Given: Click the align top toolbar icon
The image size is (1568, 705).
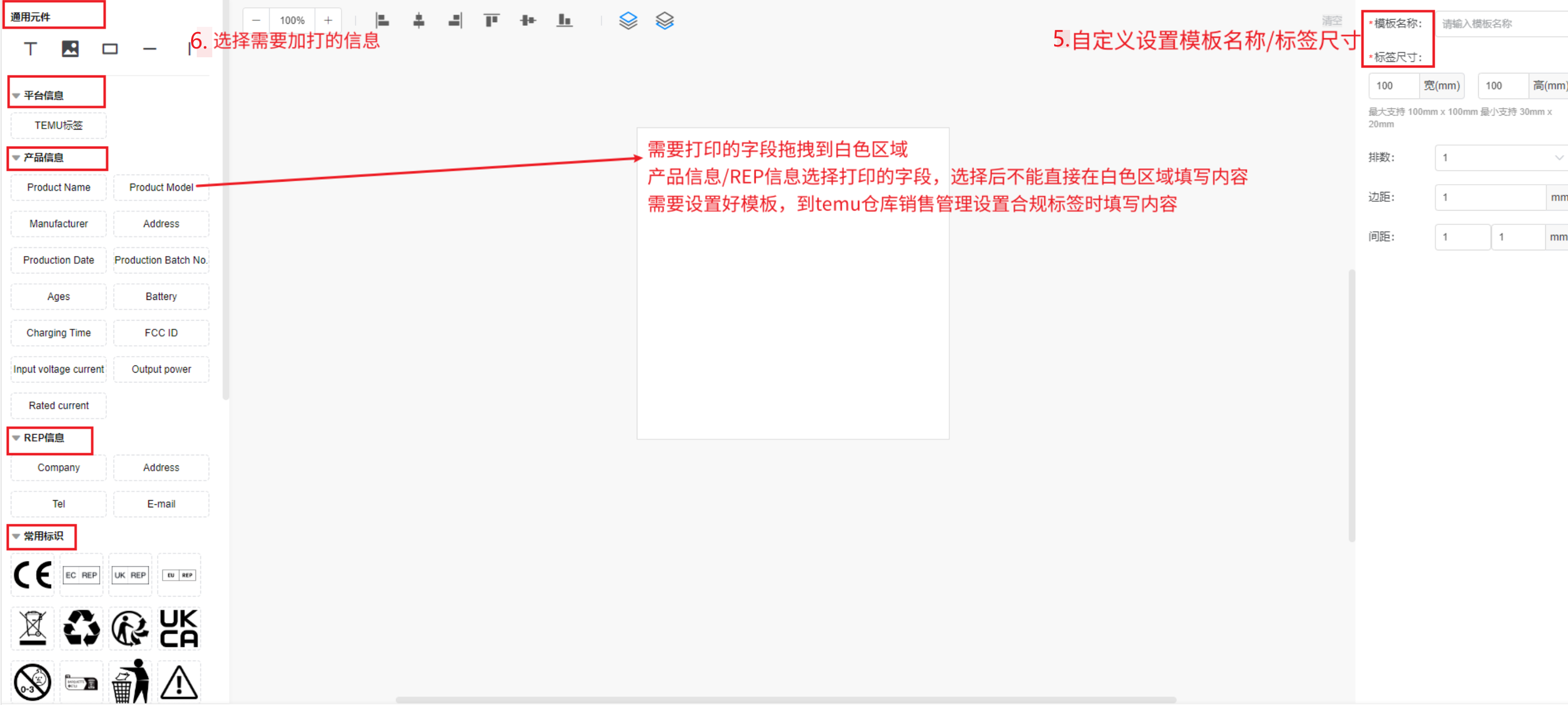Looking at the screenshot, I should click(x=491, y=21).
